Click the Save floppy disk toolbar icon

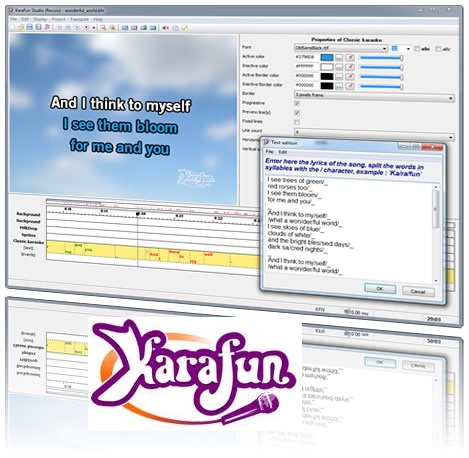click(x=30, y=27)
